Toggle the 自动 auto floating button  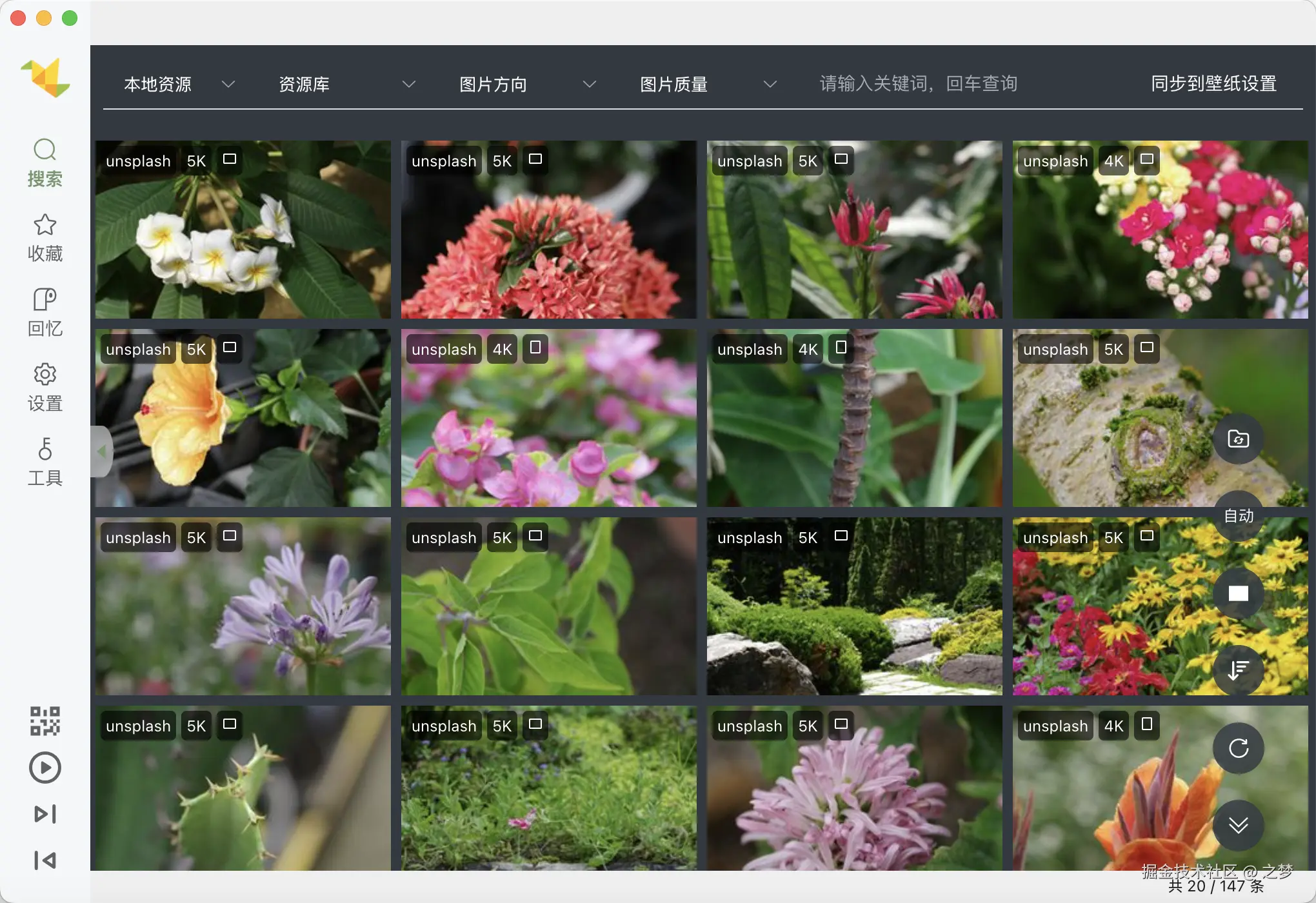tap(1238, 516)
